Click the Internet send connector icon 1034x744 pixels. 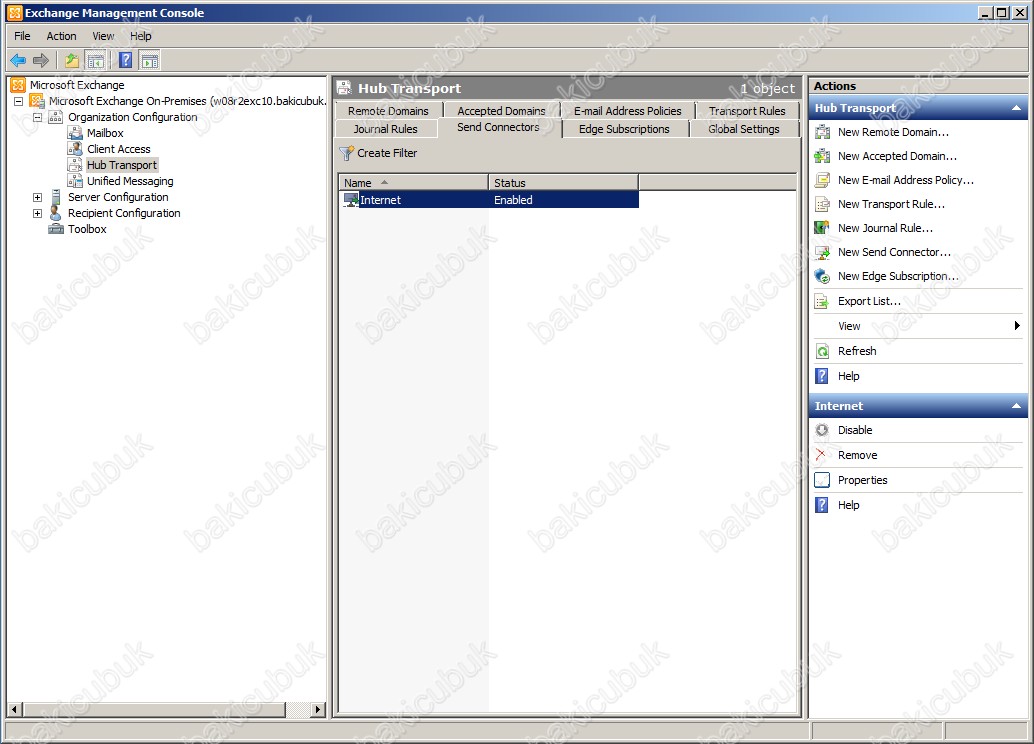[x=351, y=200]
